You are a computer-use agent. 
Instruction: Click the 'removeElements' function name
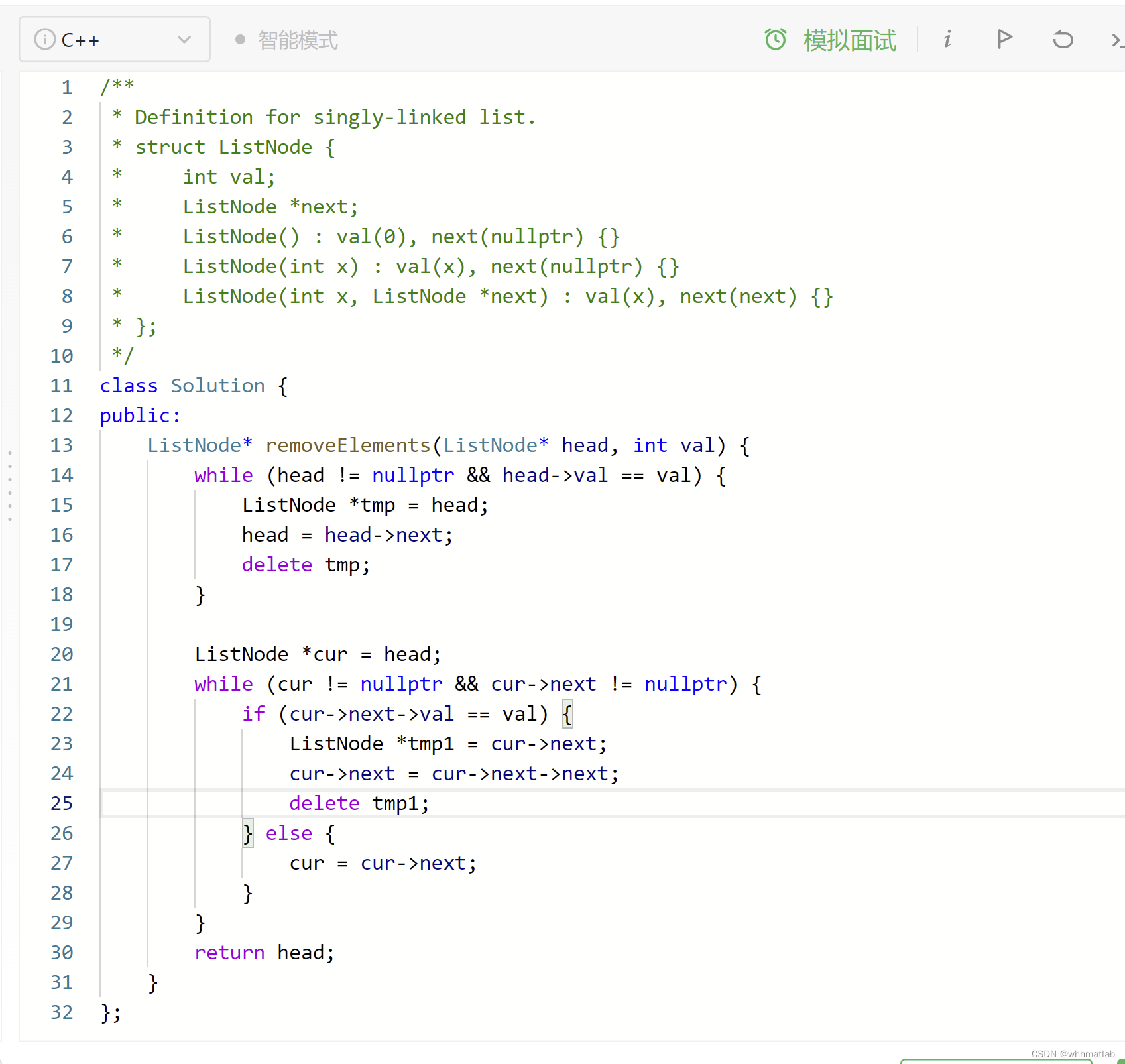348,445
